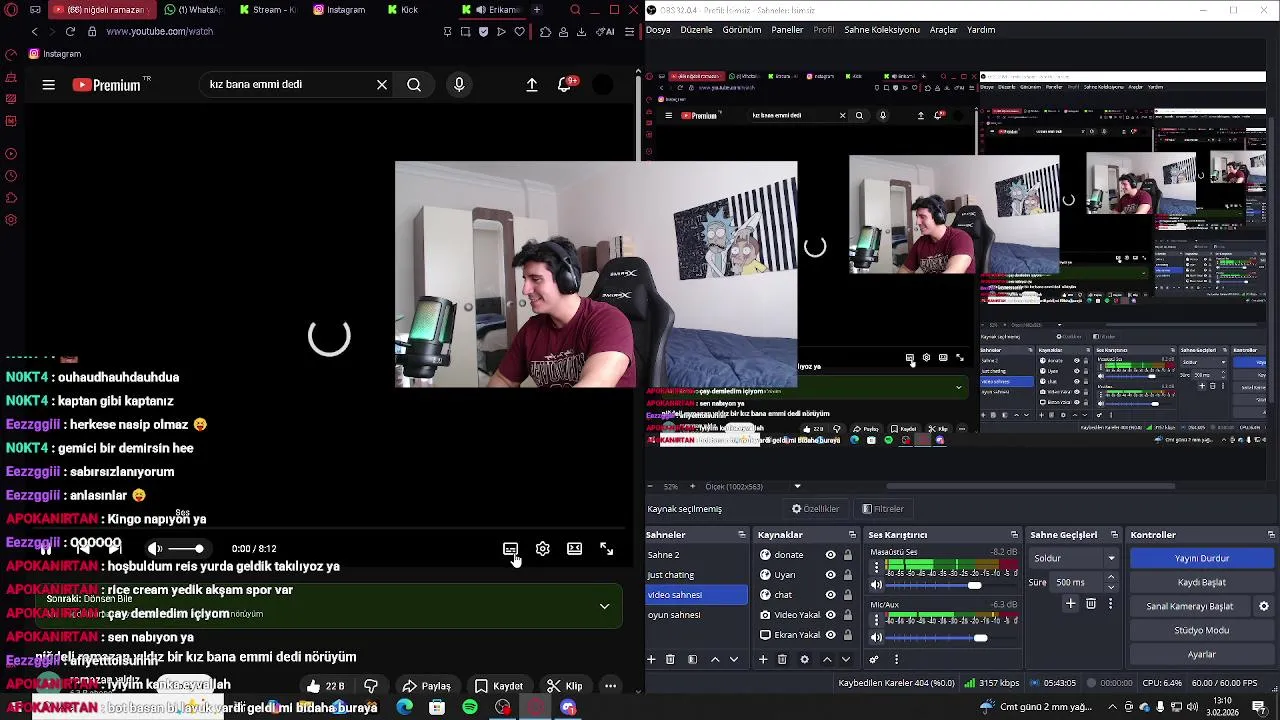Image resolution: width=1280 pixels, height=720 pixels.
Task: Mute Masaüstü Ses in the mixer
Action: (x=877, y=585)
